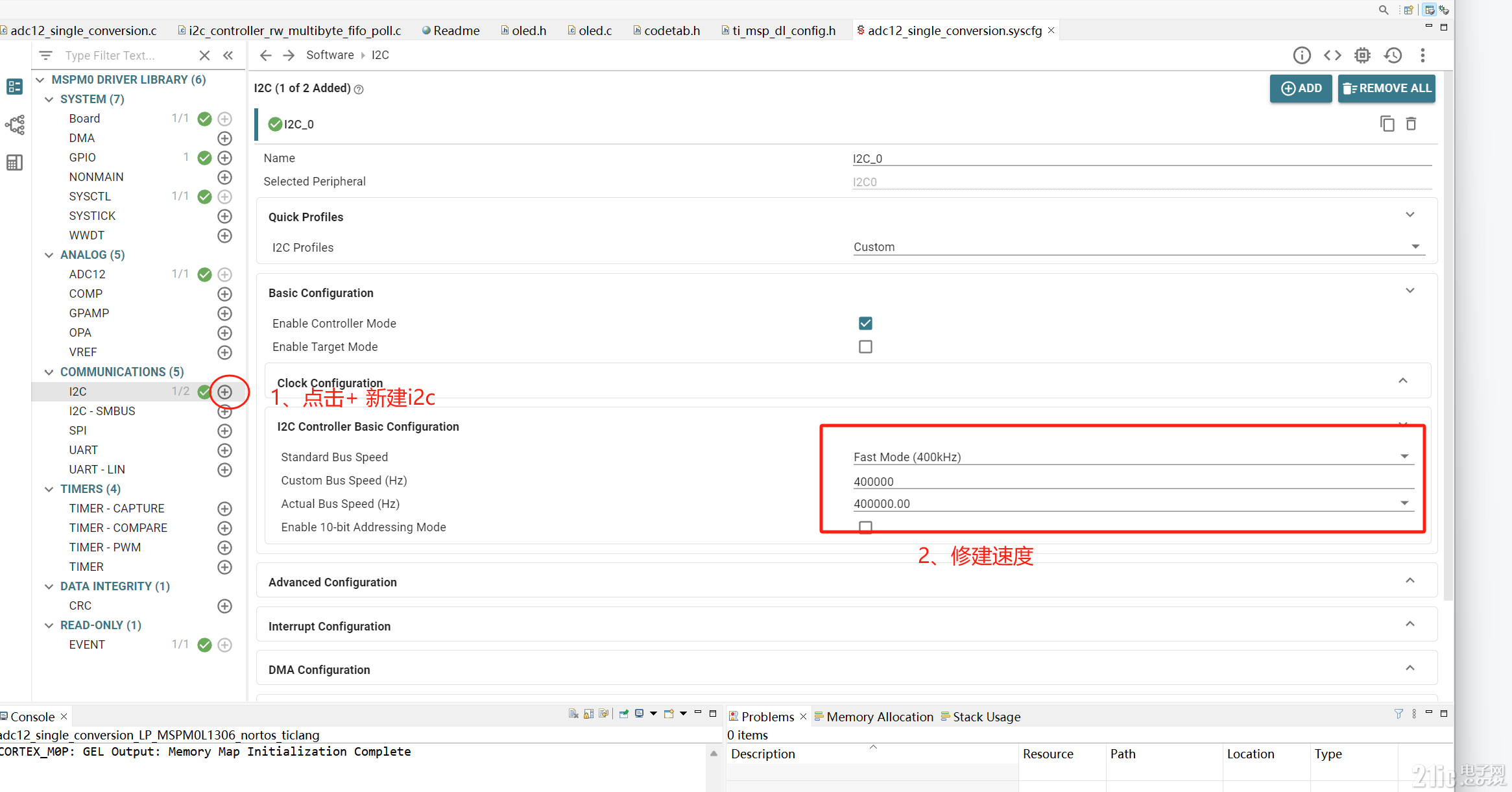
Task: Open I2C help question mark icon
Action: click(x=359, y=90)
